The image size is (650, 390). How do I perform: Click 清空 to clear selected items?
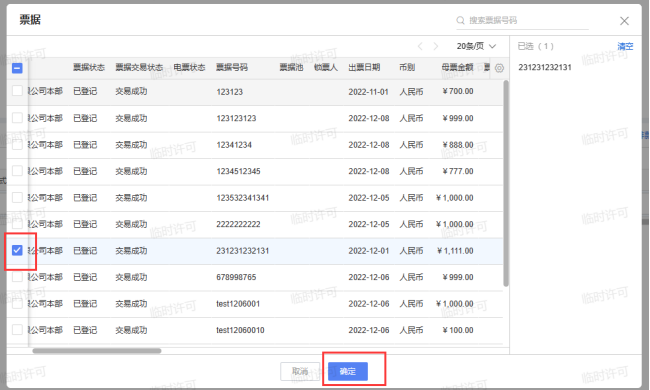625,46
